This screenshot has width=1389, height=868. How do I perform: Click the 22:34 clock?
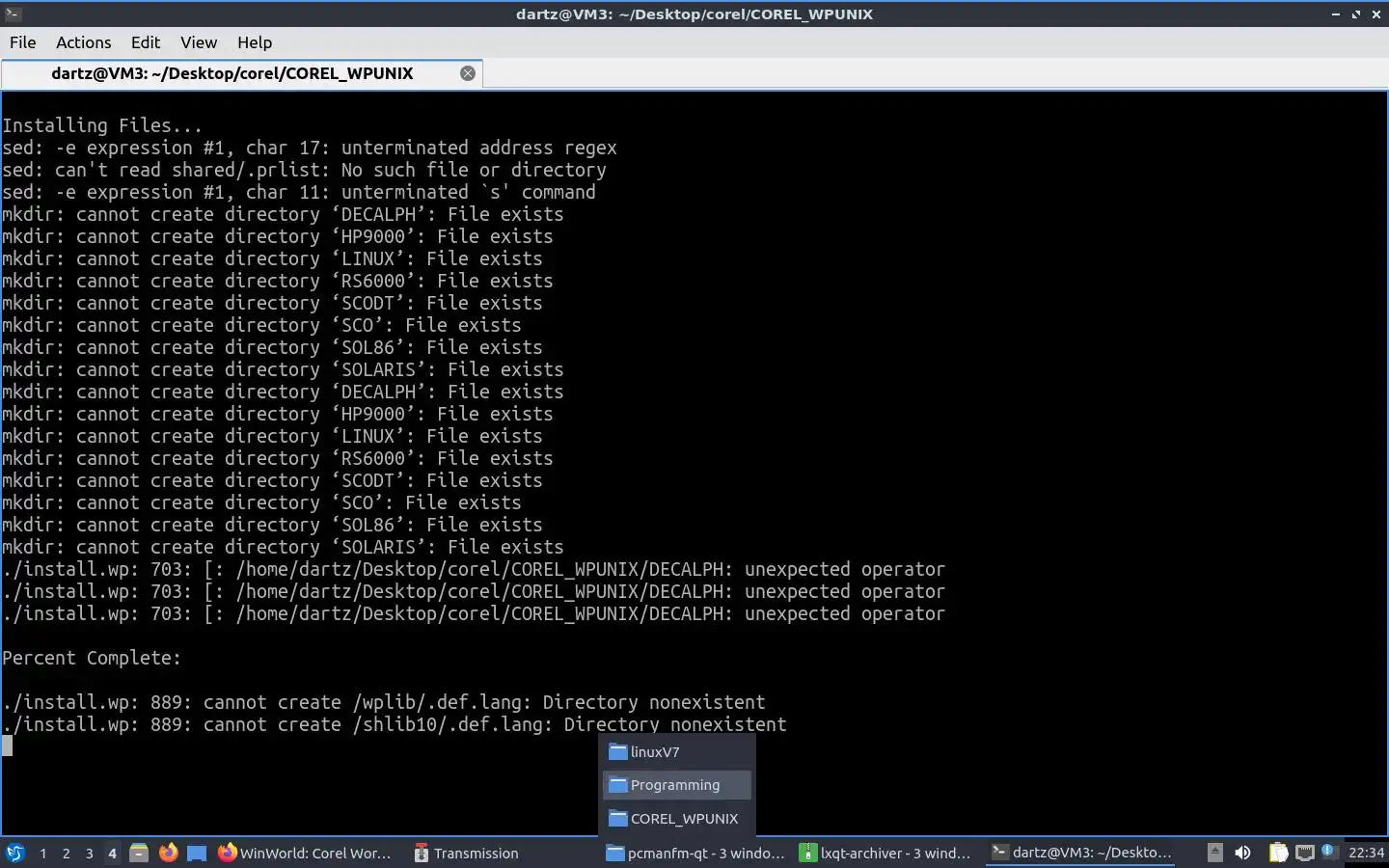point(1366,853)
